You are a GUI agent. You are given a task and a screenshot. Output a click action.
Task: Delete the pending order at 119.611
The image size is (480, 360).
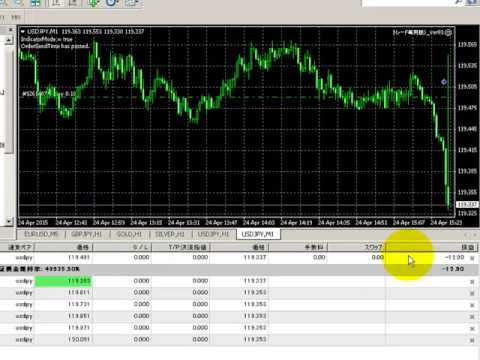(x=472, y=293)
